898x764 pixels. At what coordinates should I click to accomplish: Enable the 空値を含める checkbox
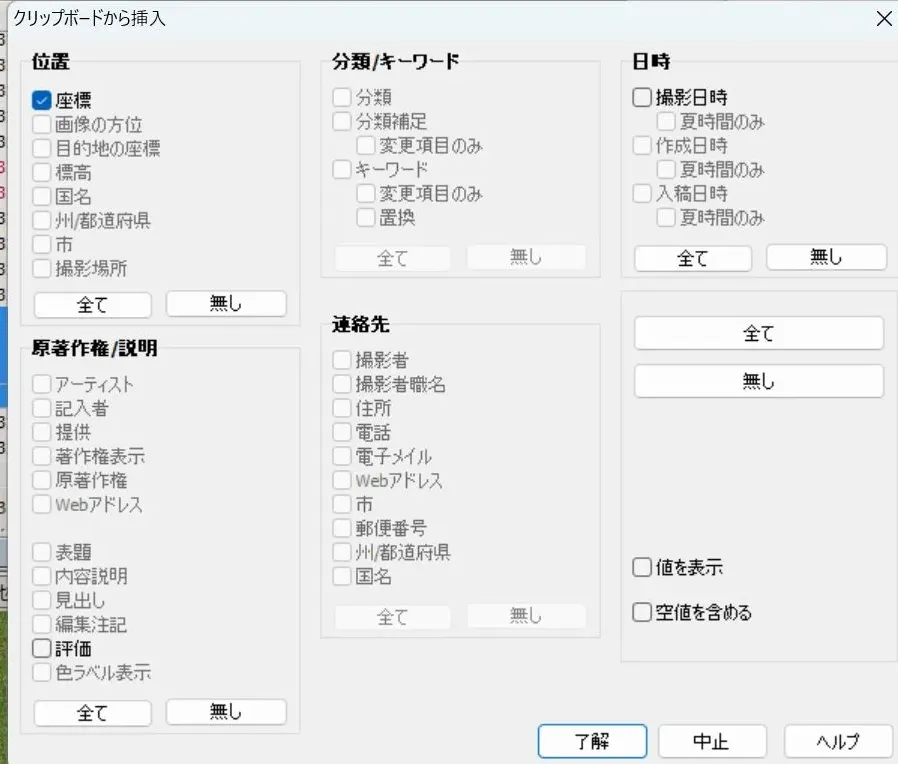[642, 612]
